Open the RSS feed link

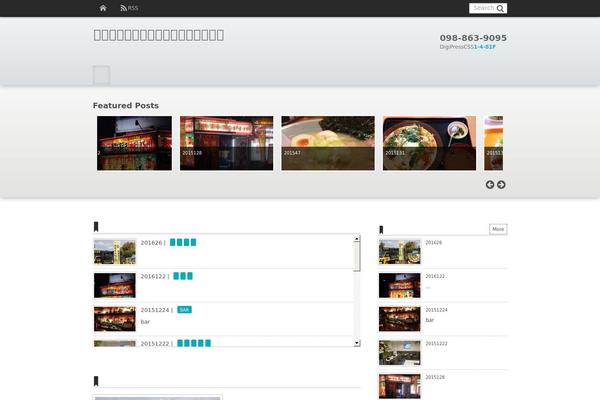(129, 8)
